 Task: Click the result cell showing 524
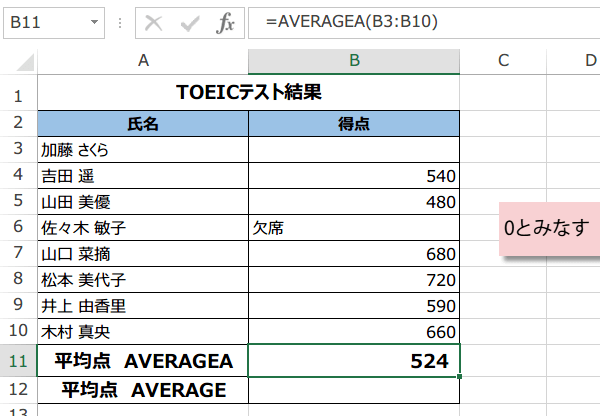pyautogui.click(x=354, y=361)
